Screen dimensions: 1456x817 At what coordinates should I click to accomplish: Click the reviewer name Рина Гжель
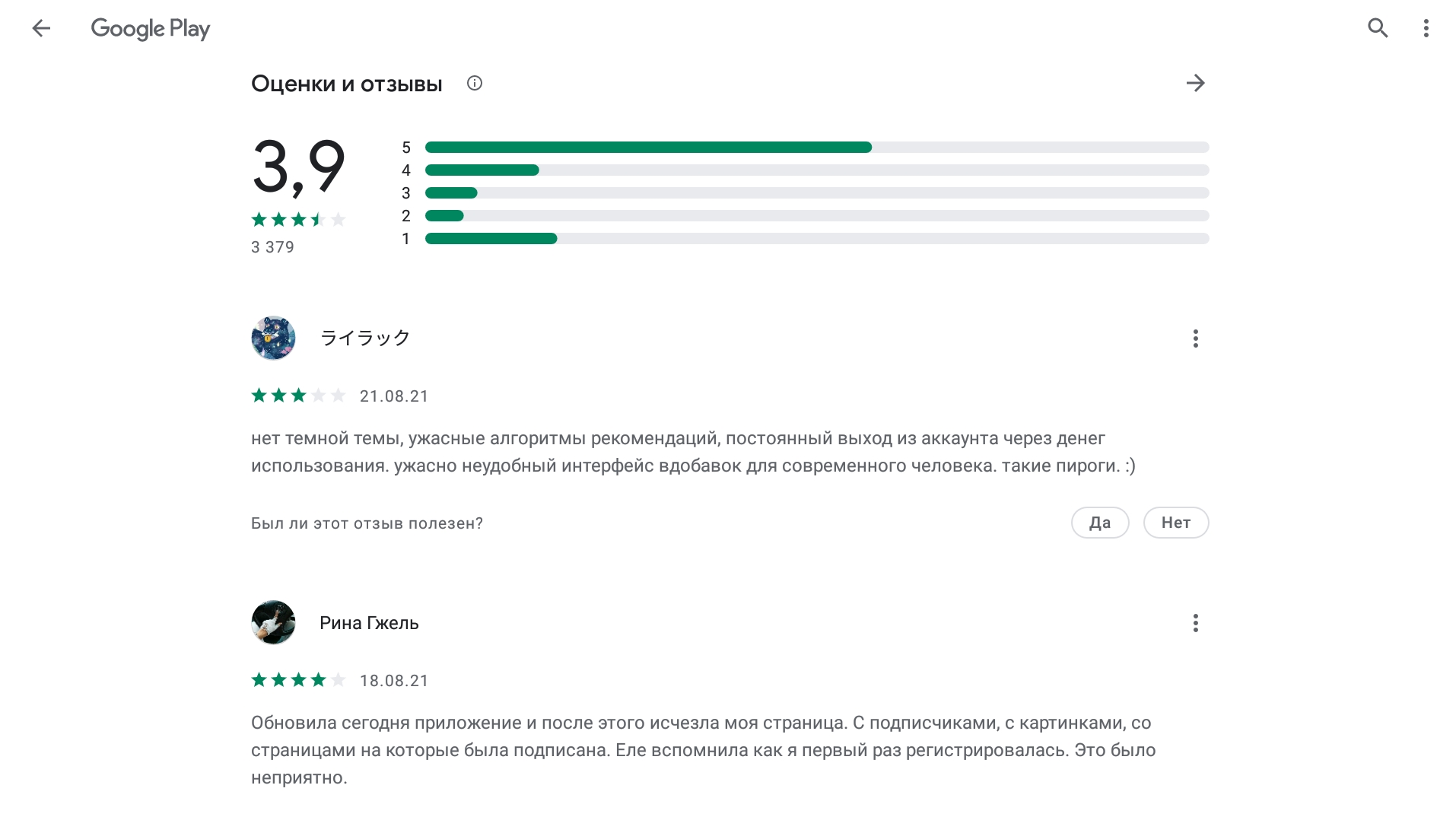pyautogui.click(x=369, y=623)
